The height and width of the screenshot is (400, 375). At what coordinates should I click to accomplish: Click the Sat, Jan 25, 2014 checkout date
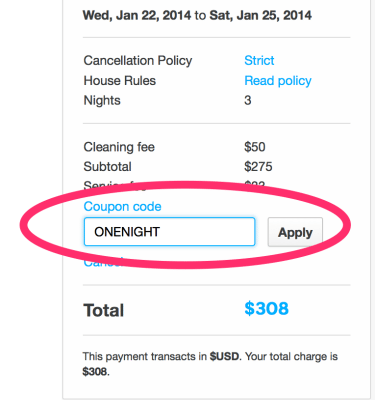[260, 15]
